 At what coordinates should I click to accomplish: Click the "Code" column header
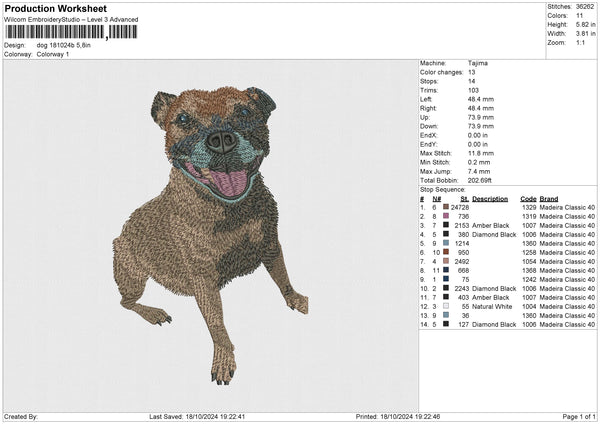point(528,199)
